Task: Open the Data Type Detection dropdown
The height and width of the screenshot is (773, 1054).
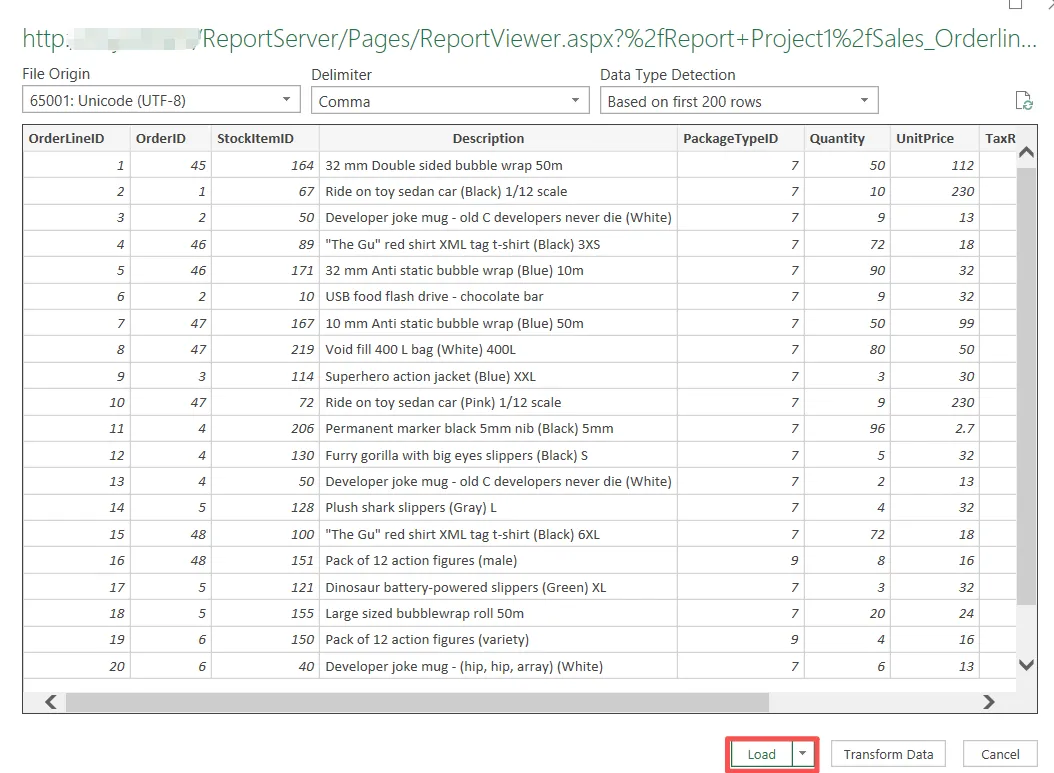Action: coord(739,101)
